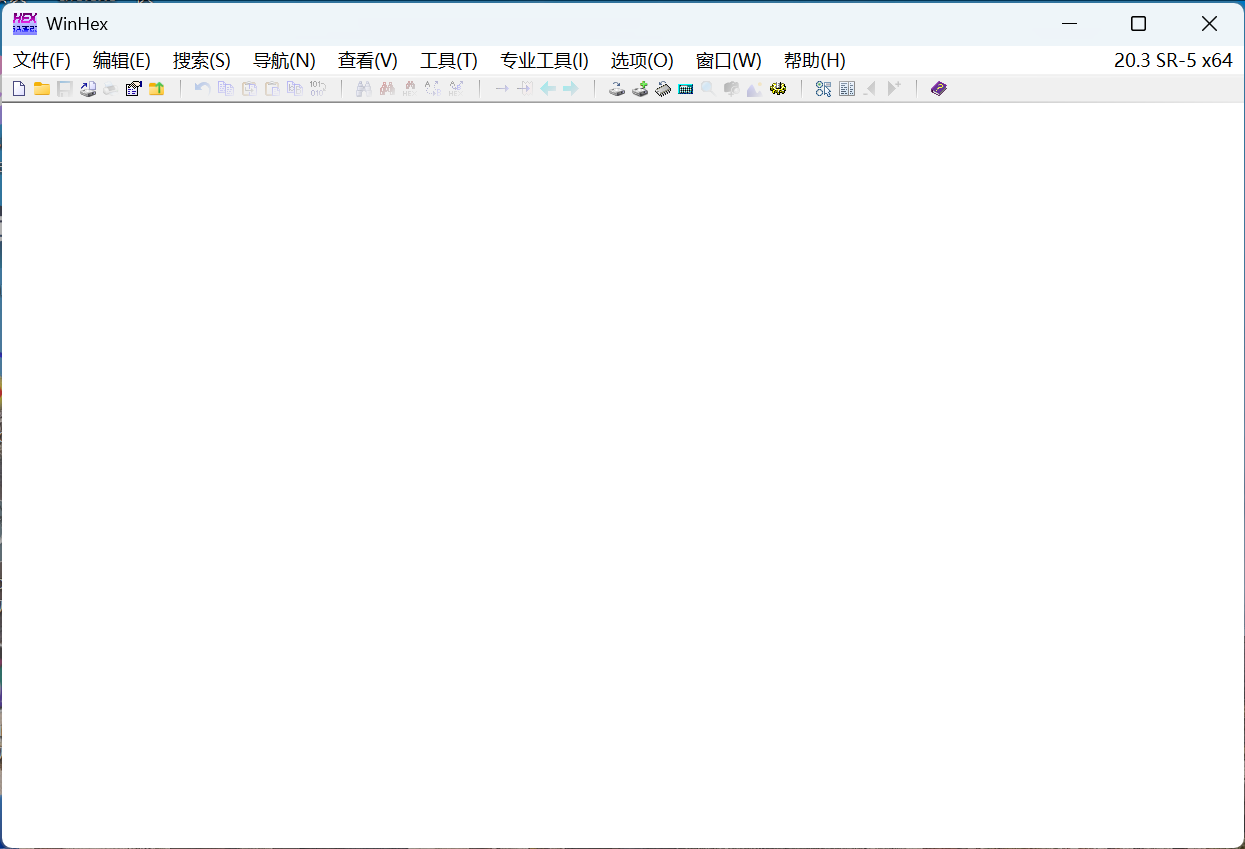The image size is (1245, 849).
Task: Click the Save floppy disk icon
Action: pyautogui.click(x=65, y=89)
